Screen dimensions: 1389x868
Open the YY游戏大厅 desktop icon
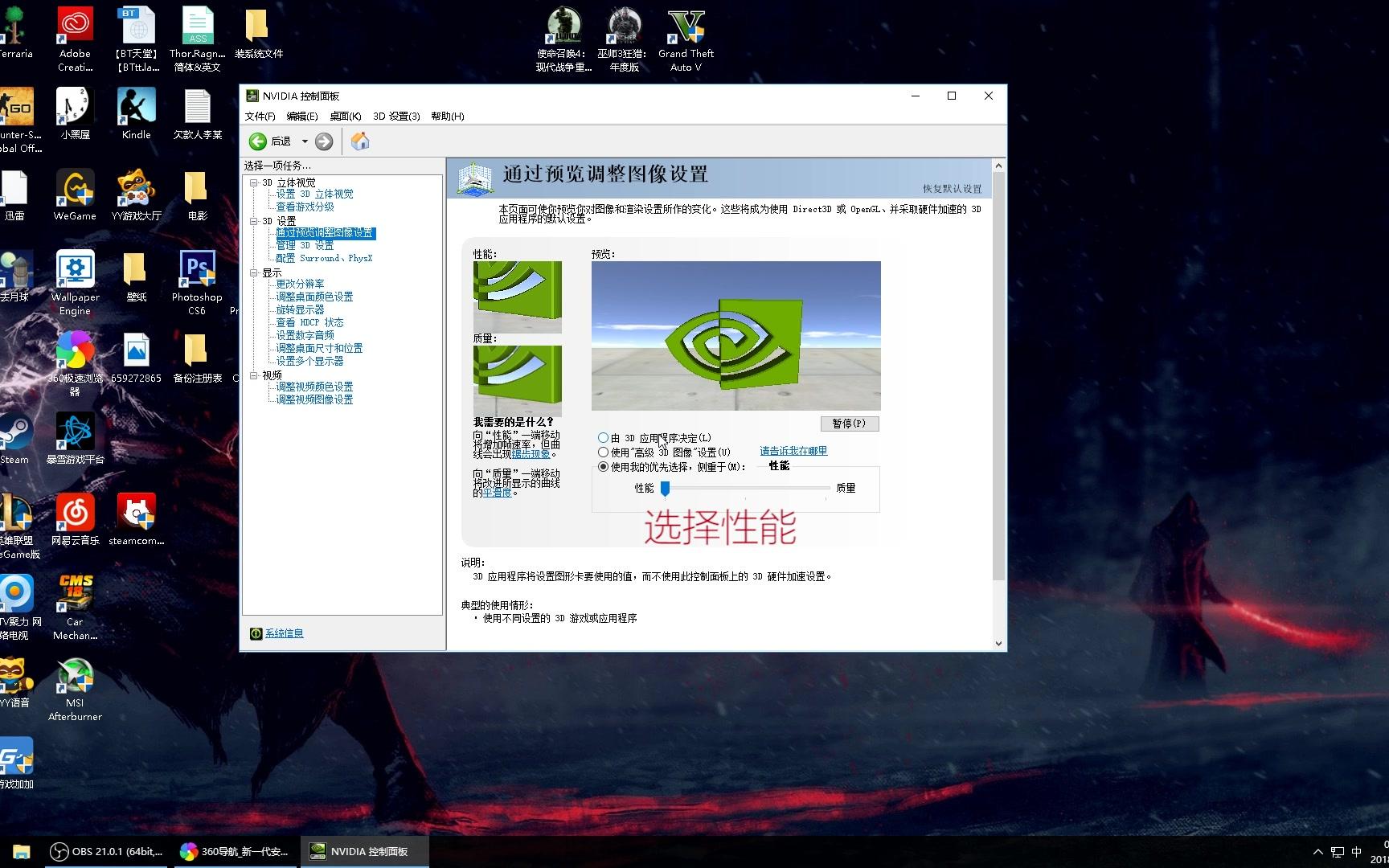136,195
